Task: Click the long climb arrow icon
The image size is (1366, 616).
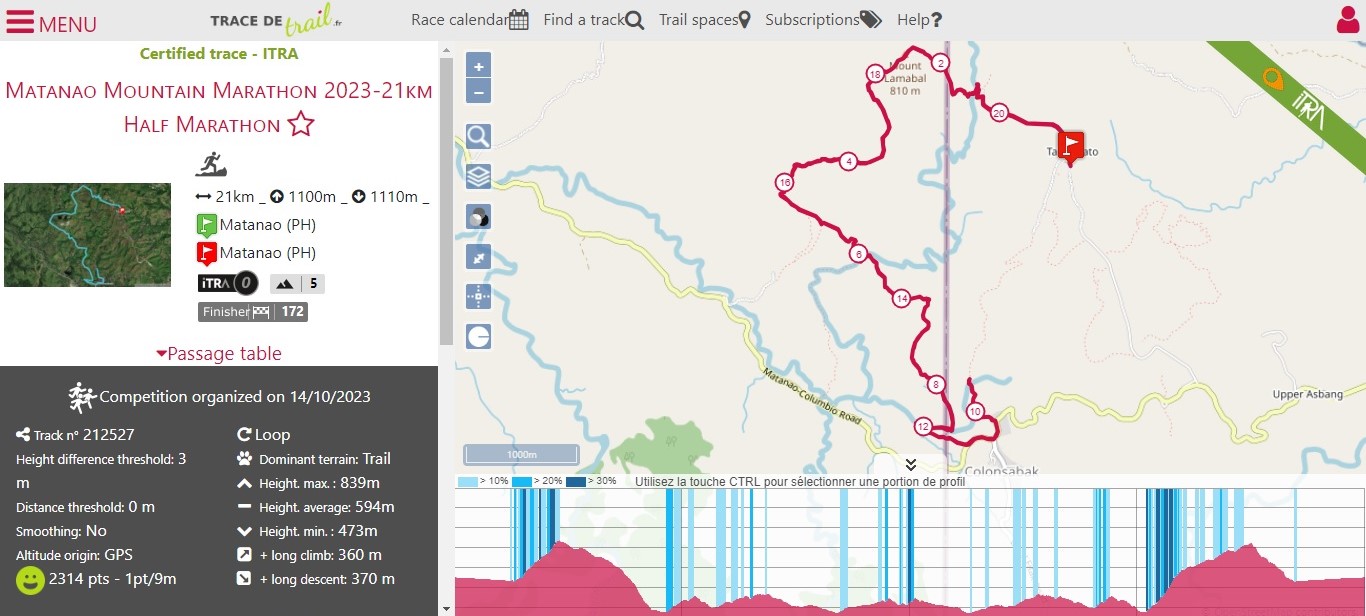Action: 243,555
